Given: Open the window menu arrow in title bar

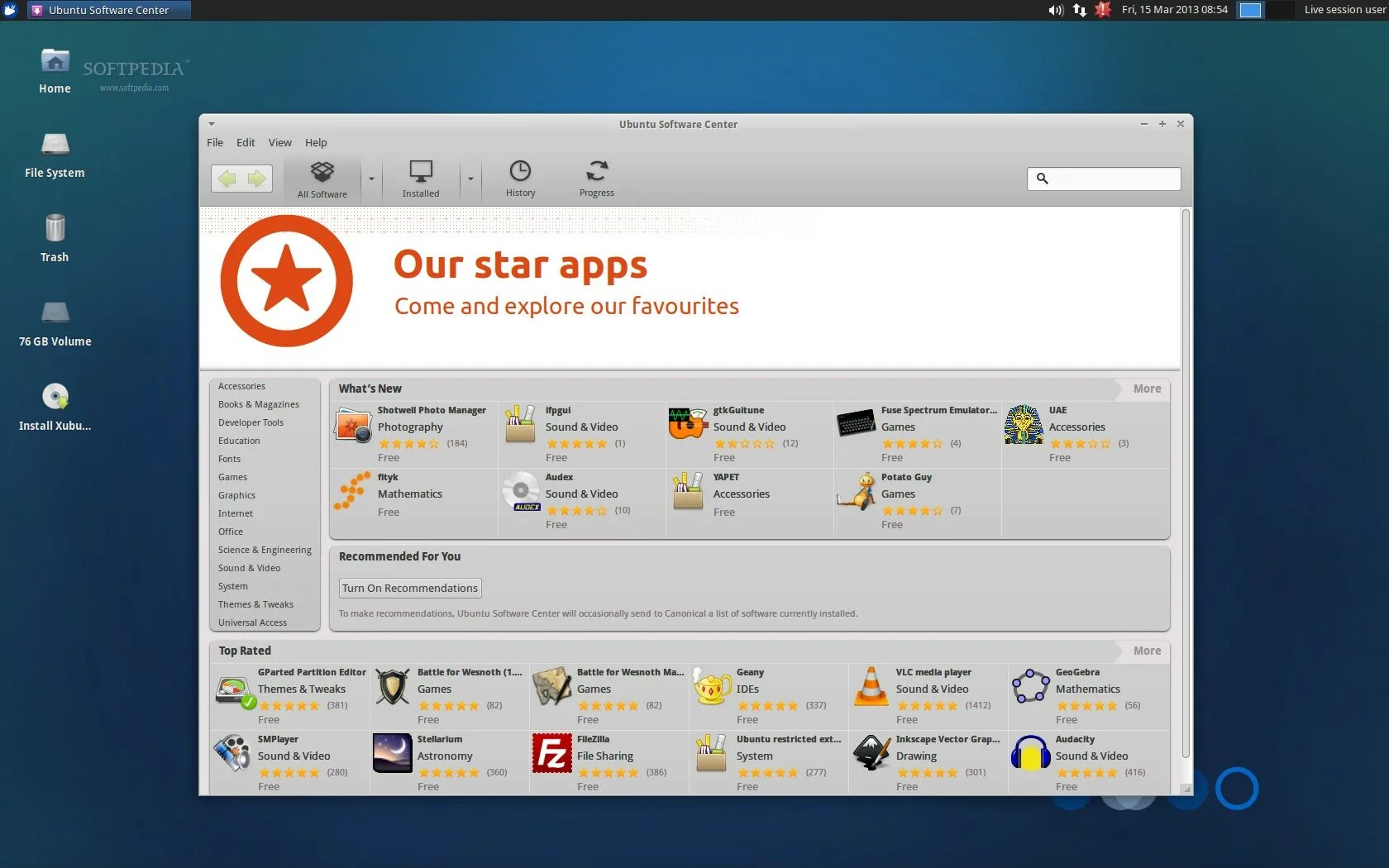Looking at the screenshot, I should 212,124.
